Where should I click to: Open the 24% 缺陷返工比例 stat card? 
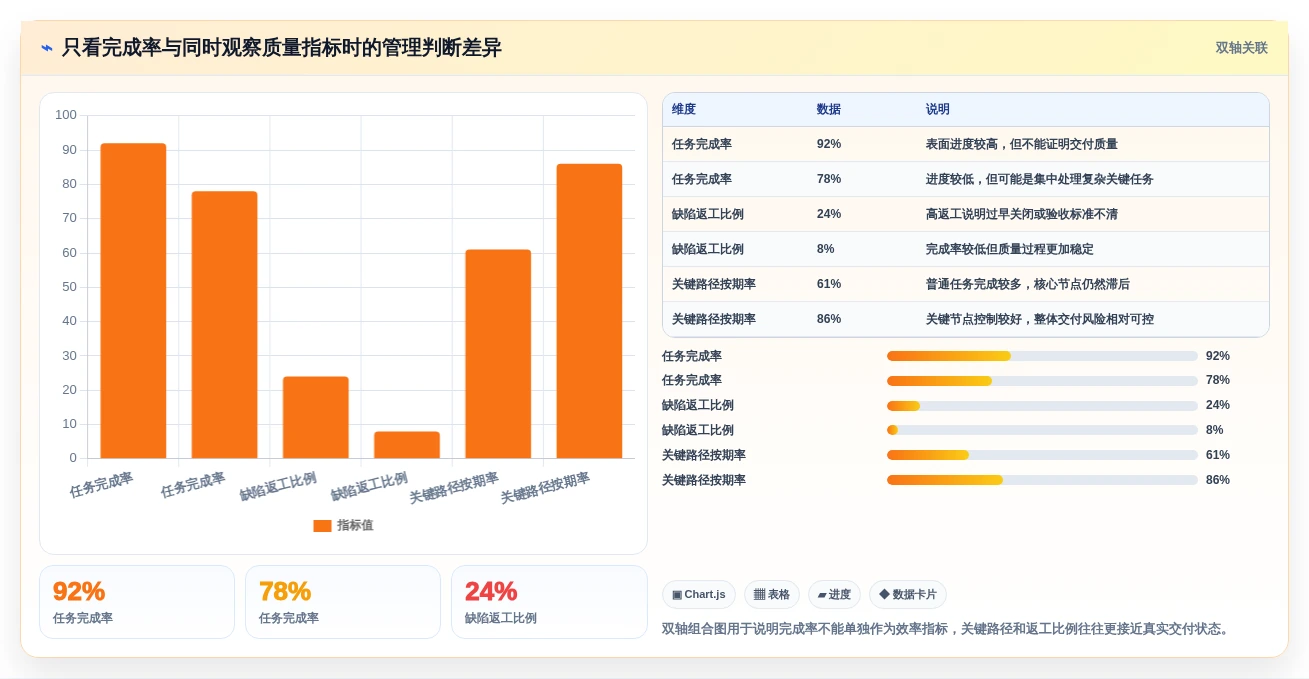point(549,602)
